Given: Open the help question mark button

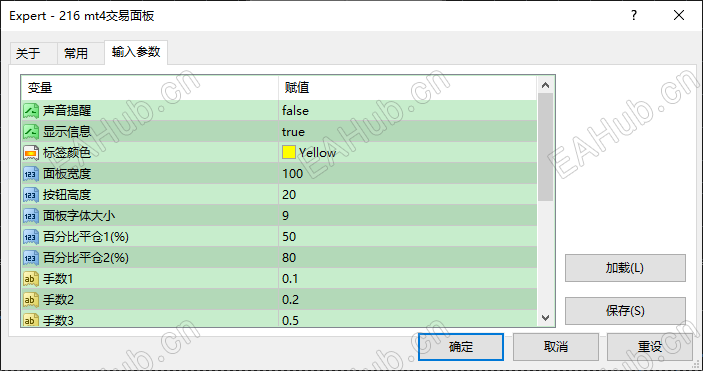Looking at the screenshot, I should point(634,15).
